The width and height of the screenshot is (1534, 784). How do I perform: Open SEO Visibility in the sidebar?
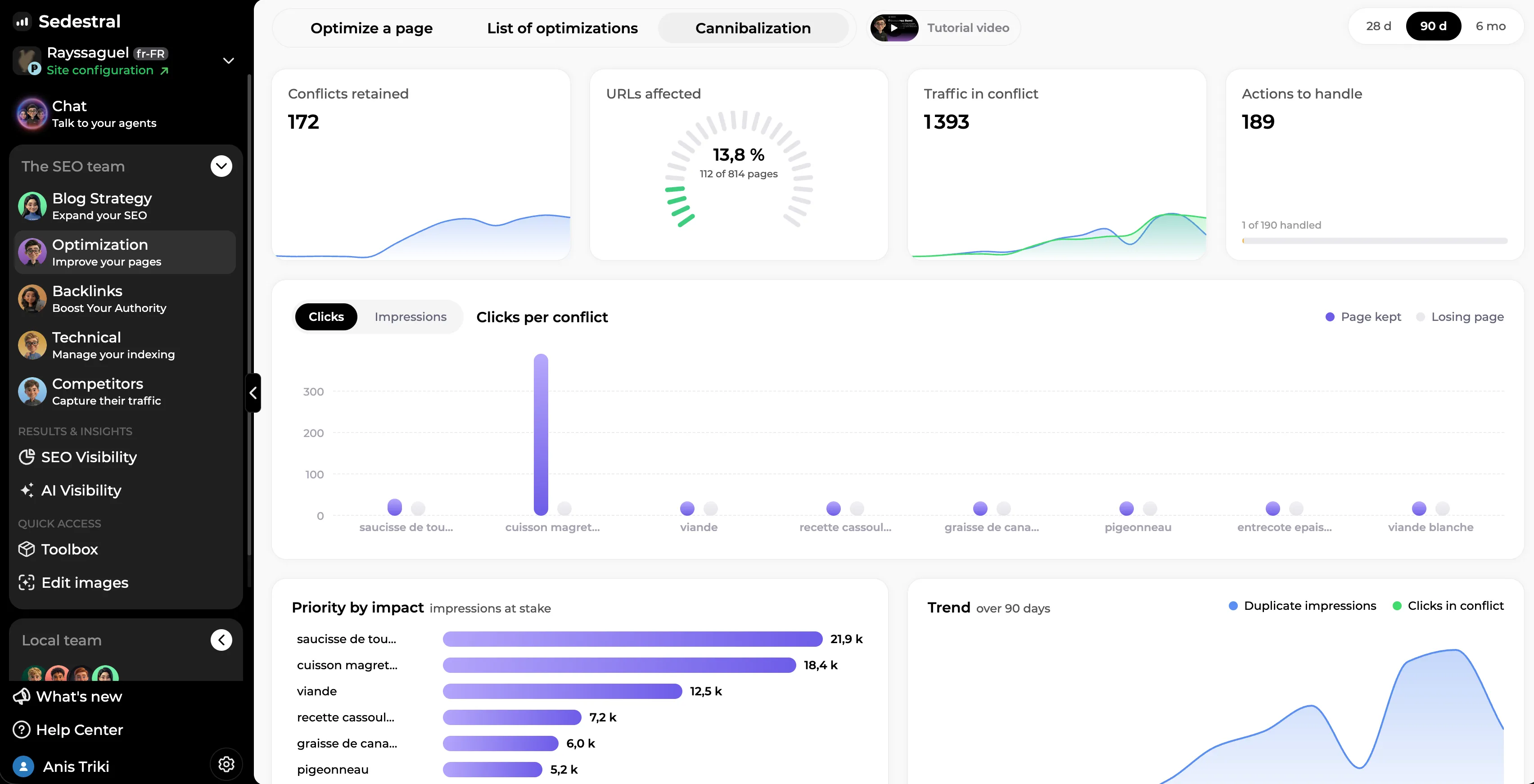click(77, 457)
